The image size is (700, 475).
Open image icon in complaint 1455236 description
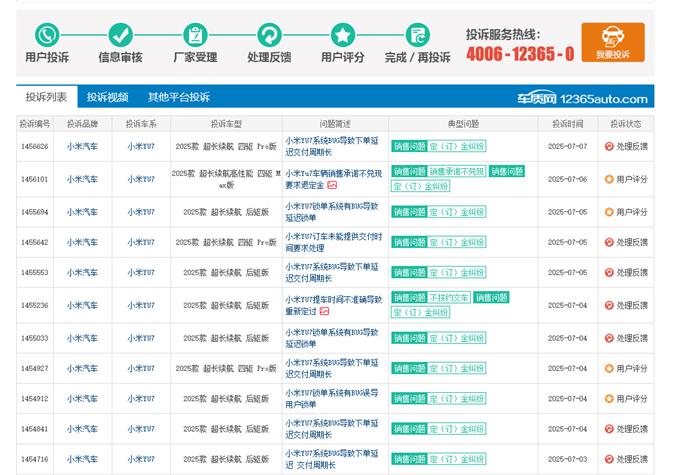[x=325, y=311]
